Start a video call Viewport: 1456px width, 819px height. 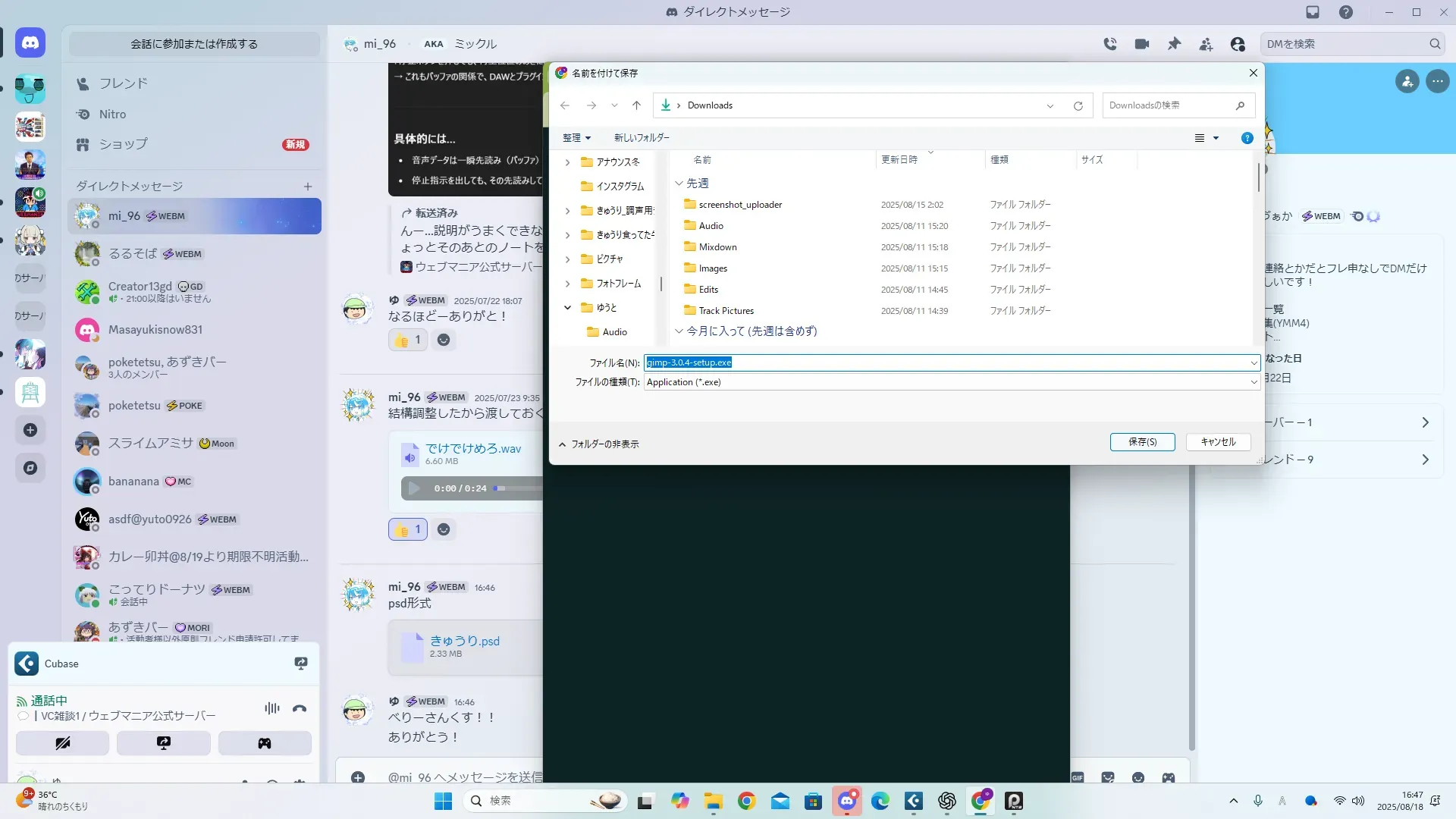click(1142, 44)
